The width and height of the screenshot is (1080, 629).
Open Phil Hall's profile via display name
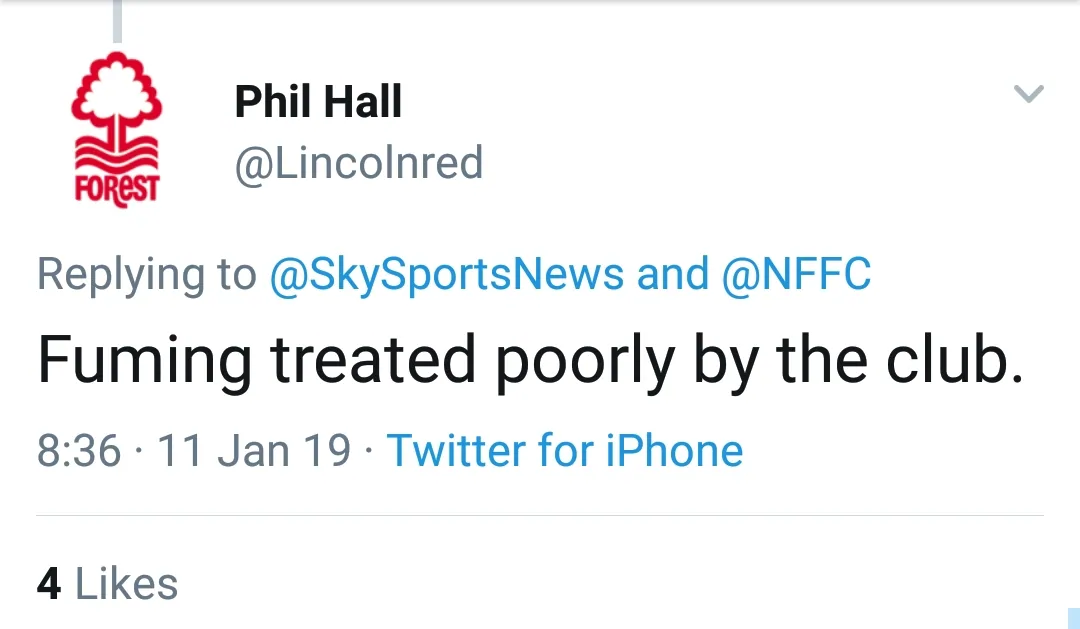pyautogui.click(x=318, y=102)
